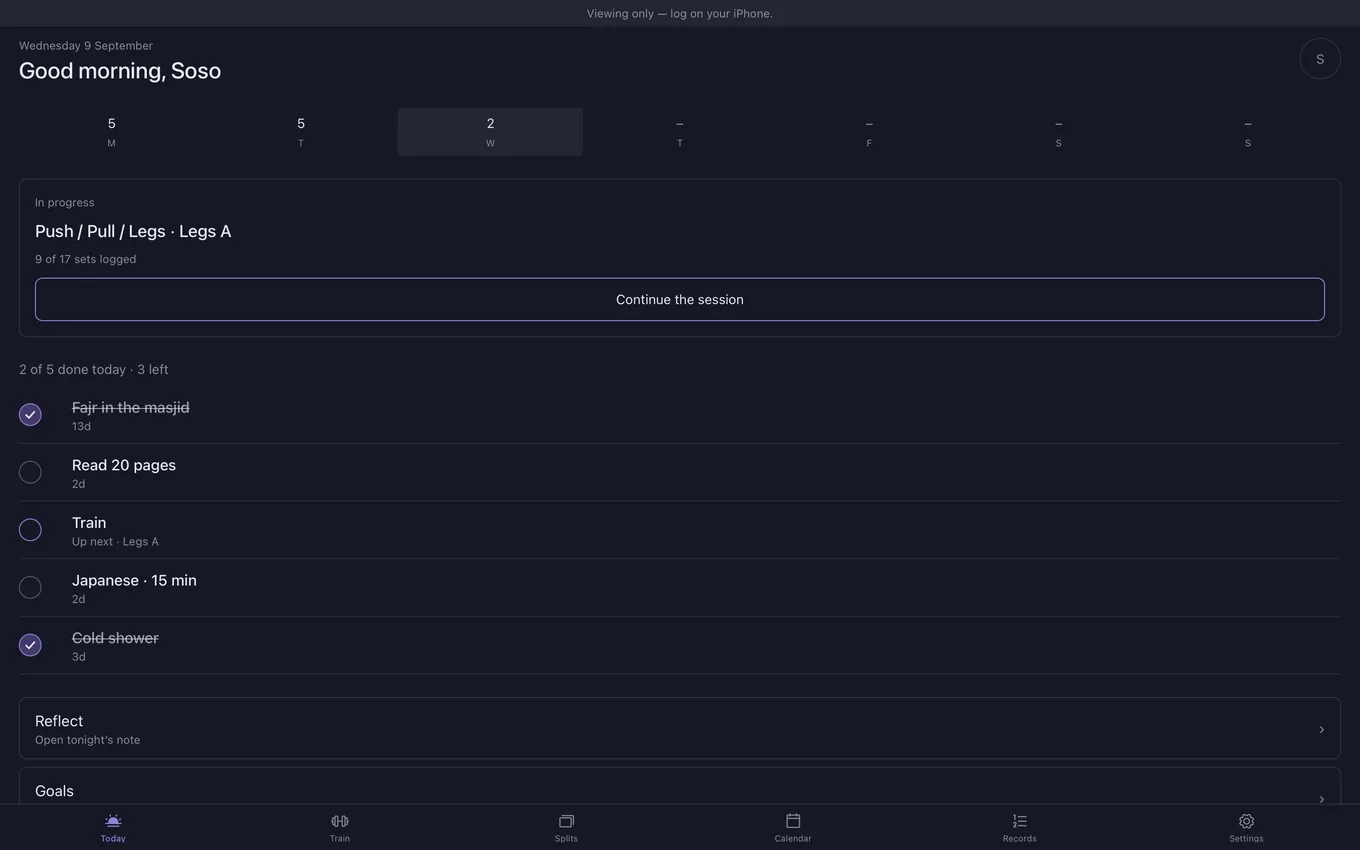Expand the Goals card chevron
The width and height of the screenshot is (1360, 850).
pyautogui.click(x=1321, y=799)
